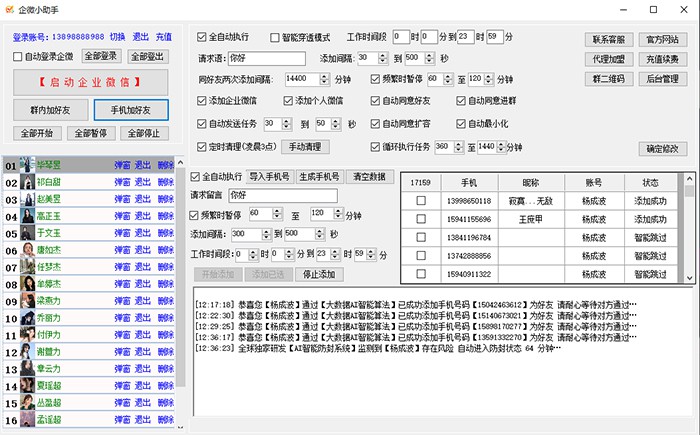The width and height of the screenshot is (700, 435).
Task: Toggle 自动同意扩容 checkbox
Action: tap(375, 124)
